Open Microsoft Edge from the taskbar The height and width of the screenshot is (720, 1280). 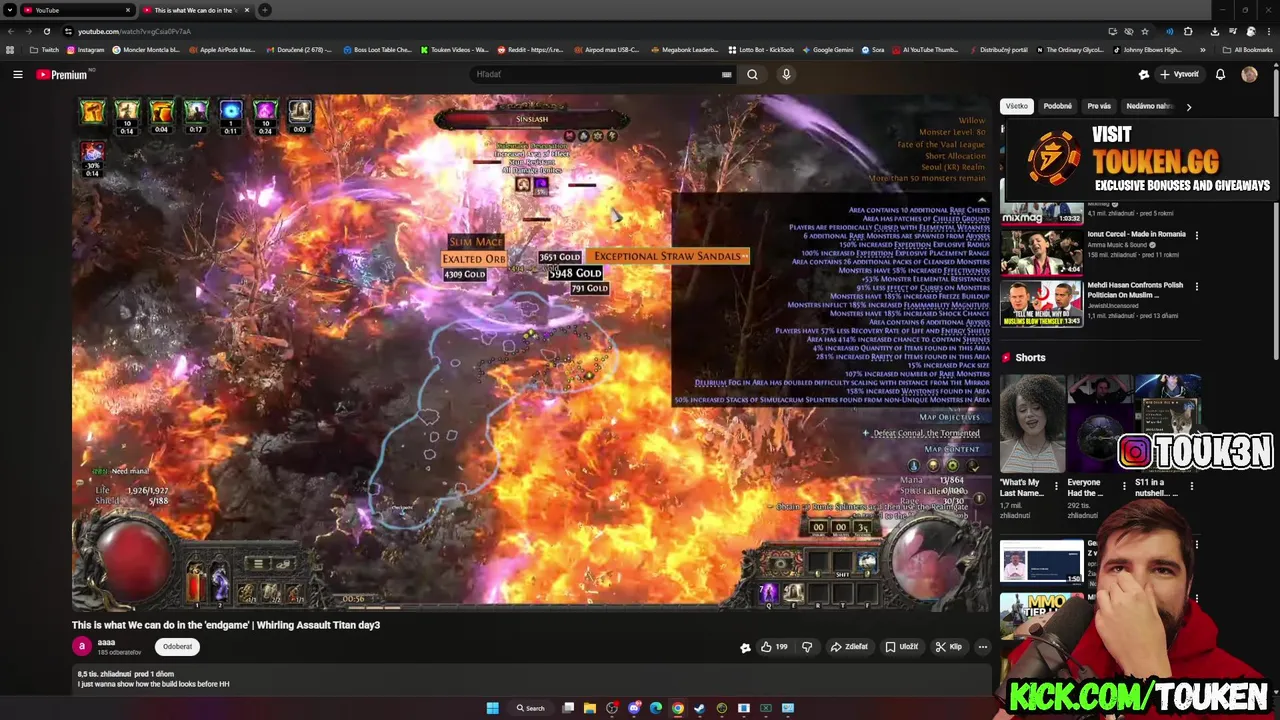coord(656,708)
